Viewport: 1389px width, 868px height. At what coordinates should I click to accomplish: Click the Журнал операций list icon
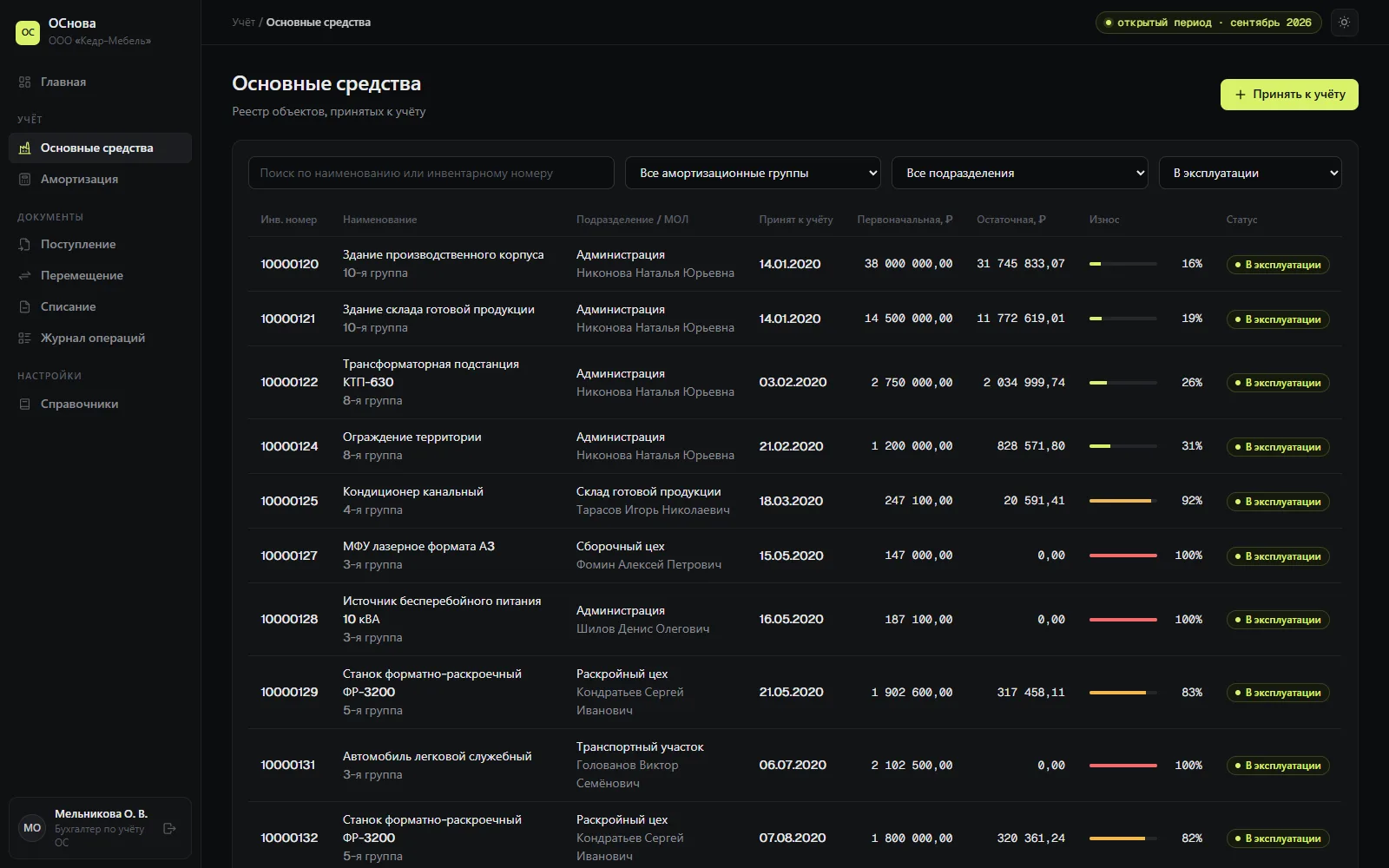[x=24, y=338]
